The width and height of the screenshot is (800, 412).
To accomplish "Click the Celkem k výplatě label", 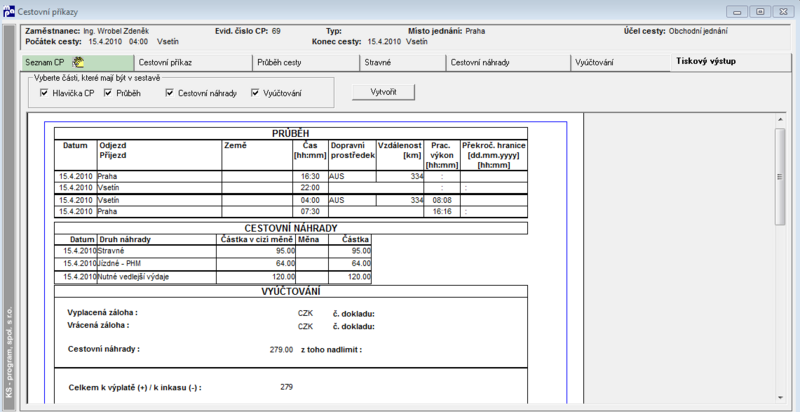I will coord(135,388).
